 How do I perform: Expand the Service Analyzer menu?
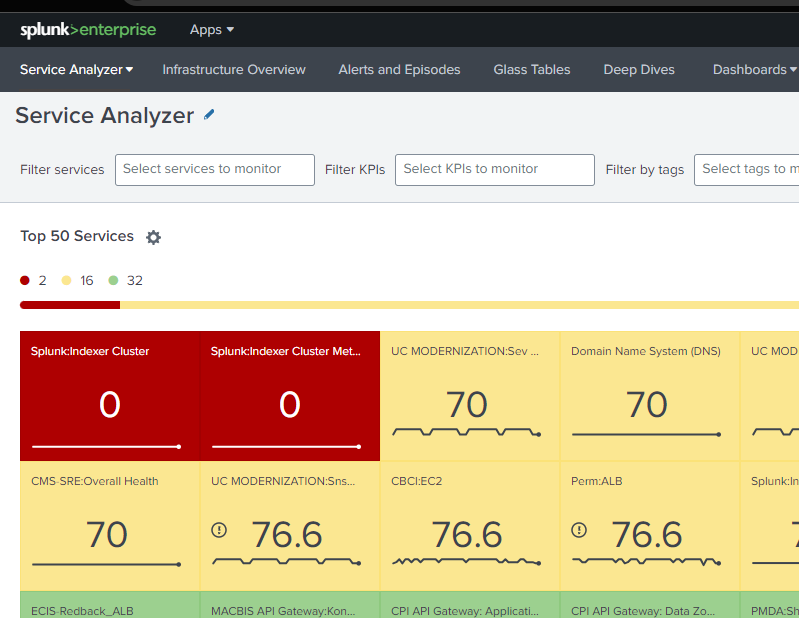(76, 70)
